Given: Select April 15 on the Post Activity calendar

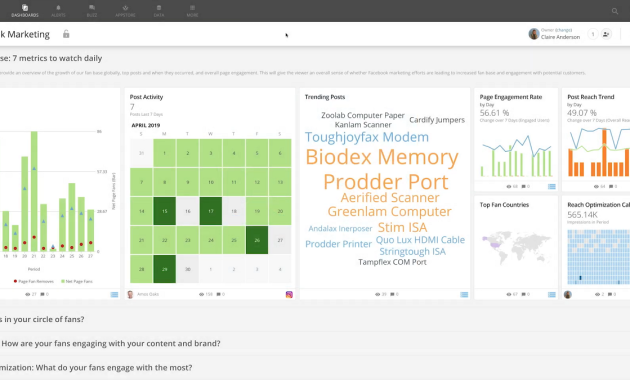Looking at the screenshot, I should (x=164, y=211).
